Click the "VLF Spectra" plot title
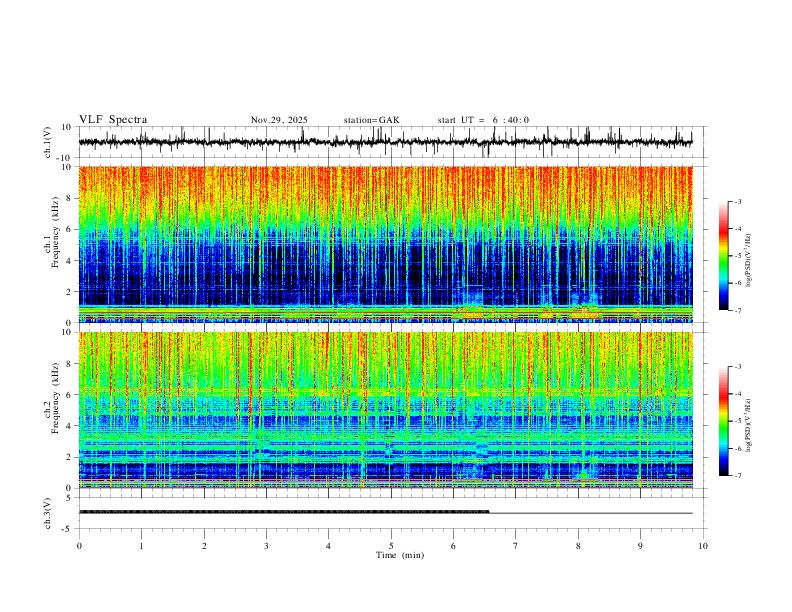The image size is (792, 612). [x=113, y=120]
